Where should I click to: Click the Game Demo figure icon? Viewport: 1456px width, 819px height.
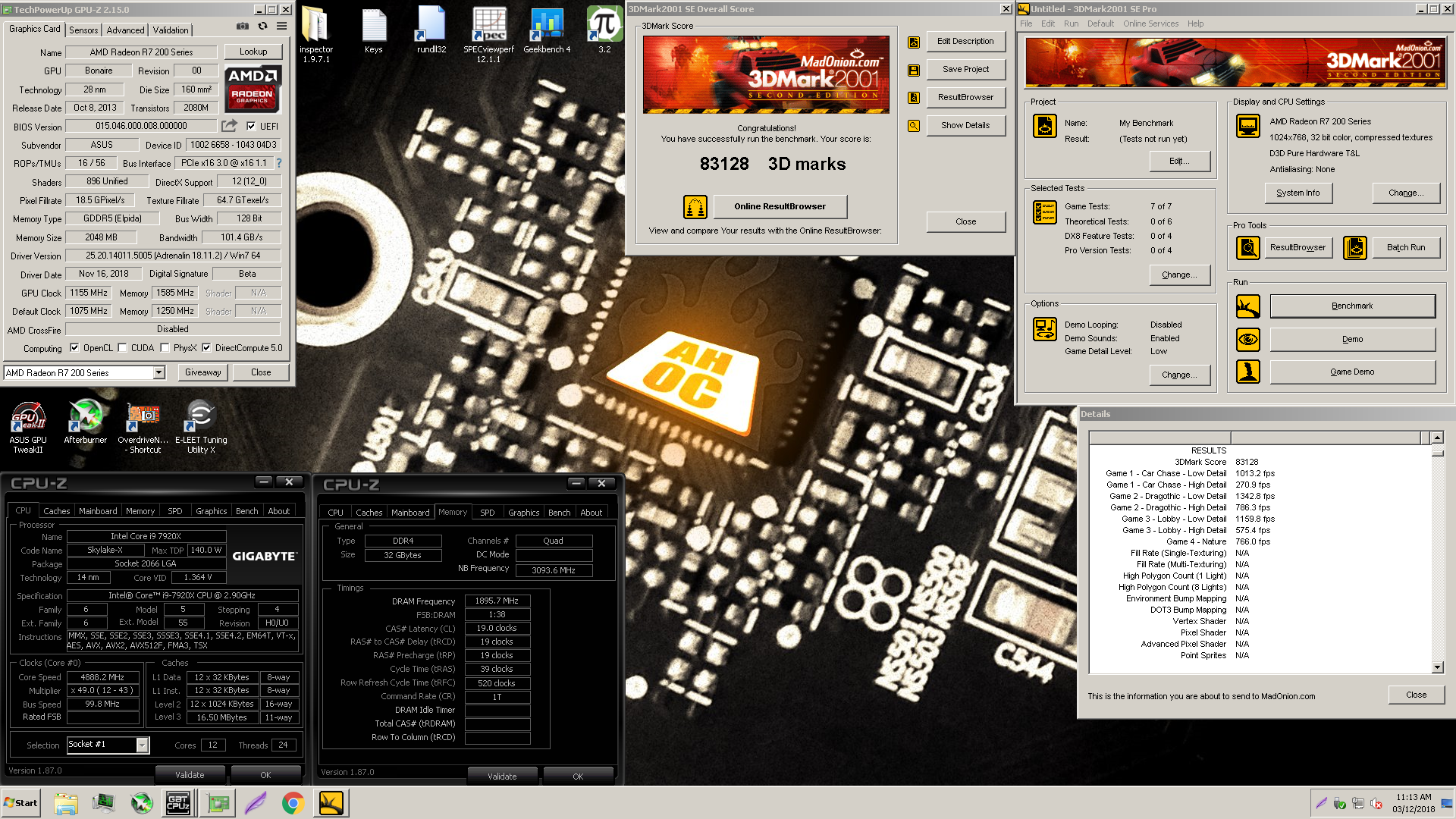(x=1248, y=372)
